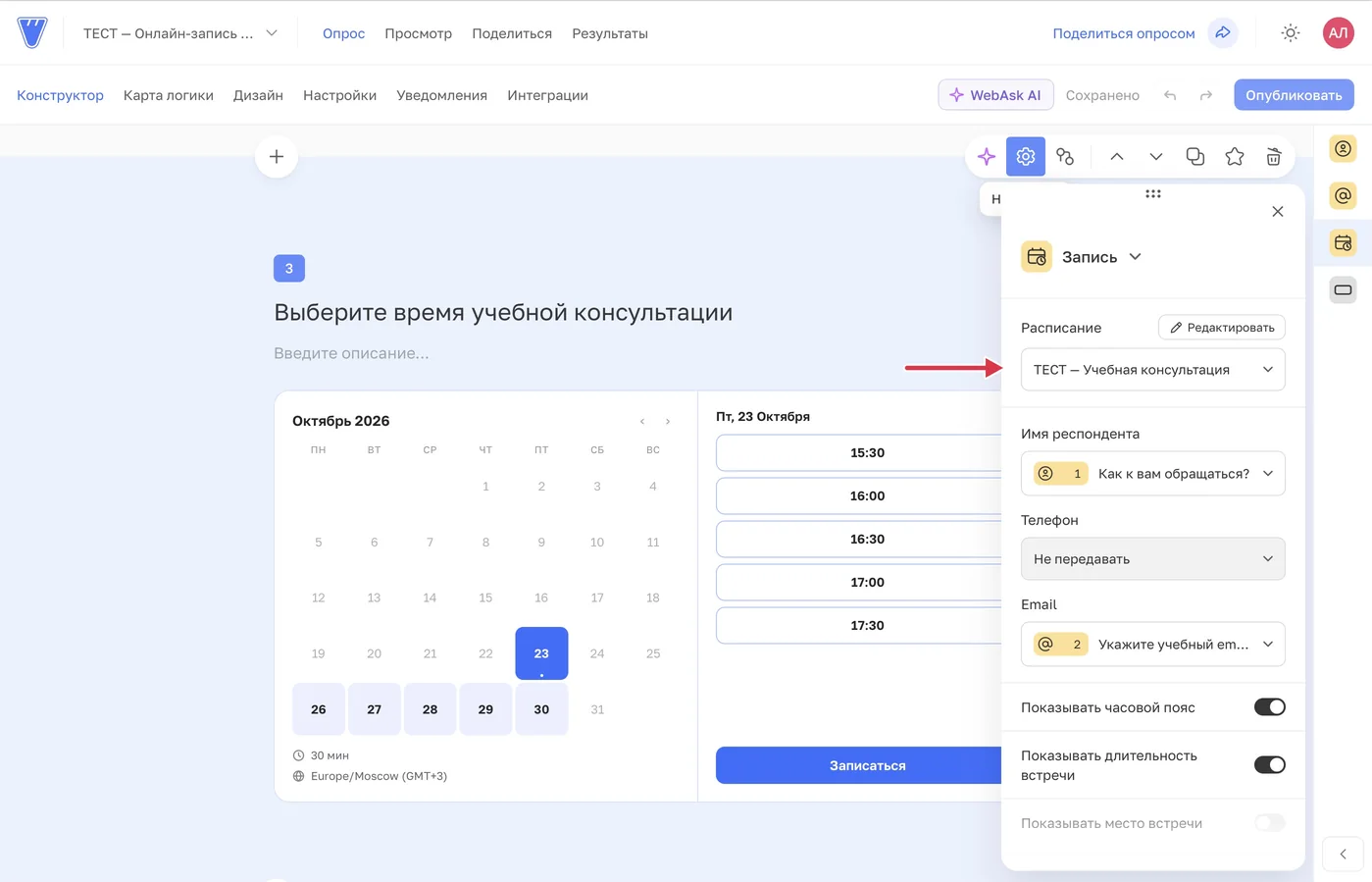Collapse the right sidebar with the chevron
The image size is (1372, 882).
tap(1344, 855)
